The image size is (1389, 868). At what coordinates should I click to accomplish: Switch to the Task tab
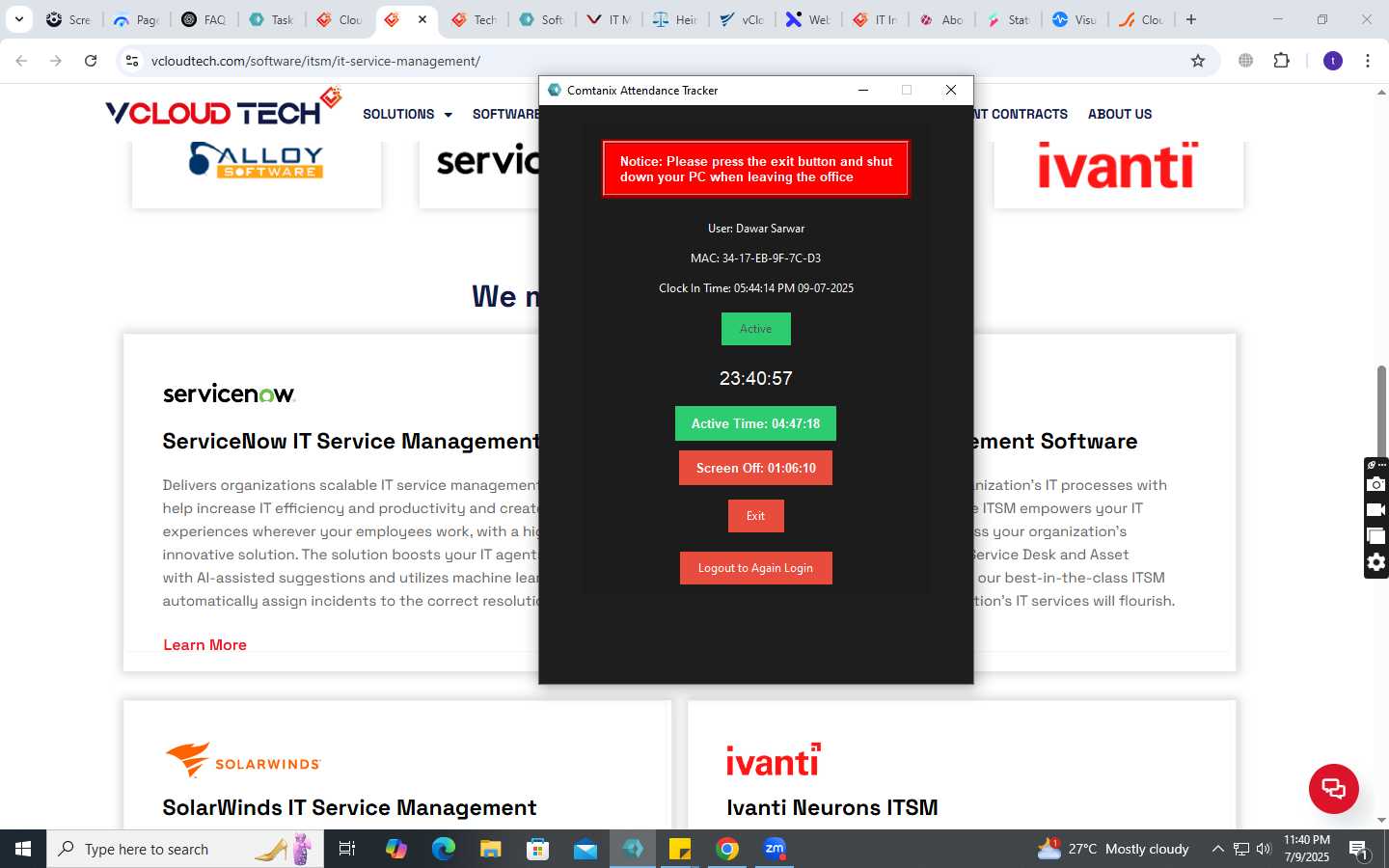pos(271,19)
